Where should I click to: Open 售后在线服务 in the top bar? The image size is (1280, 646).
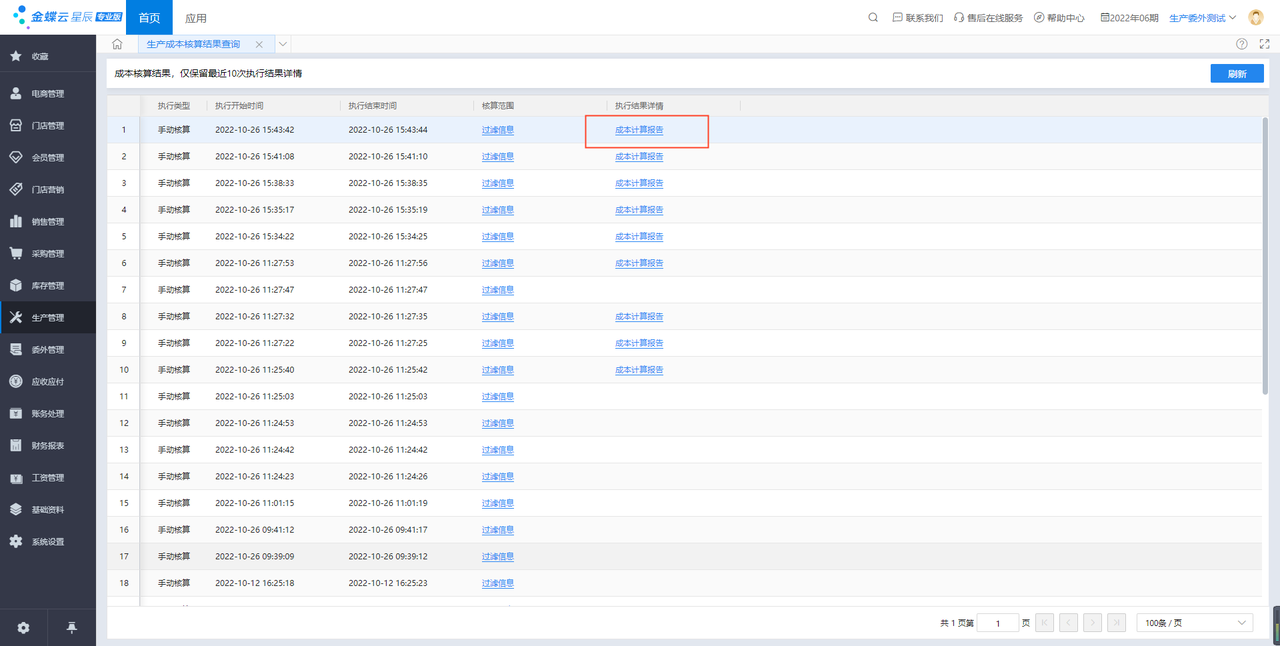click(989, 18)
